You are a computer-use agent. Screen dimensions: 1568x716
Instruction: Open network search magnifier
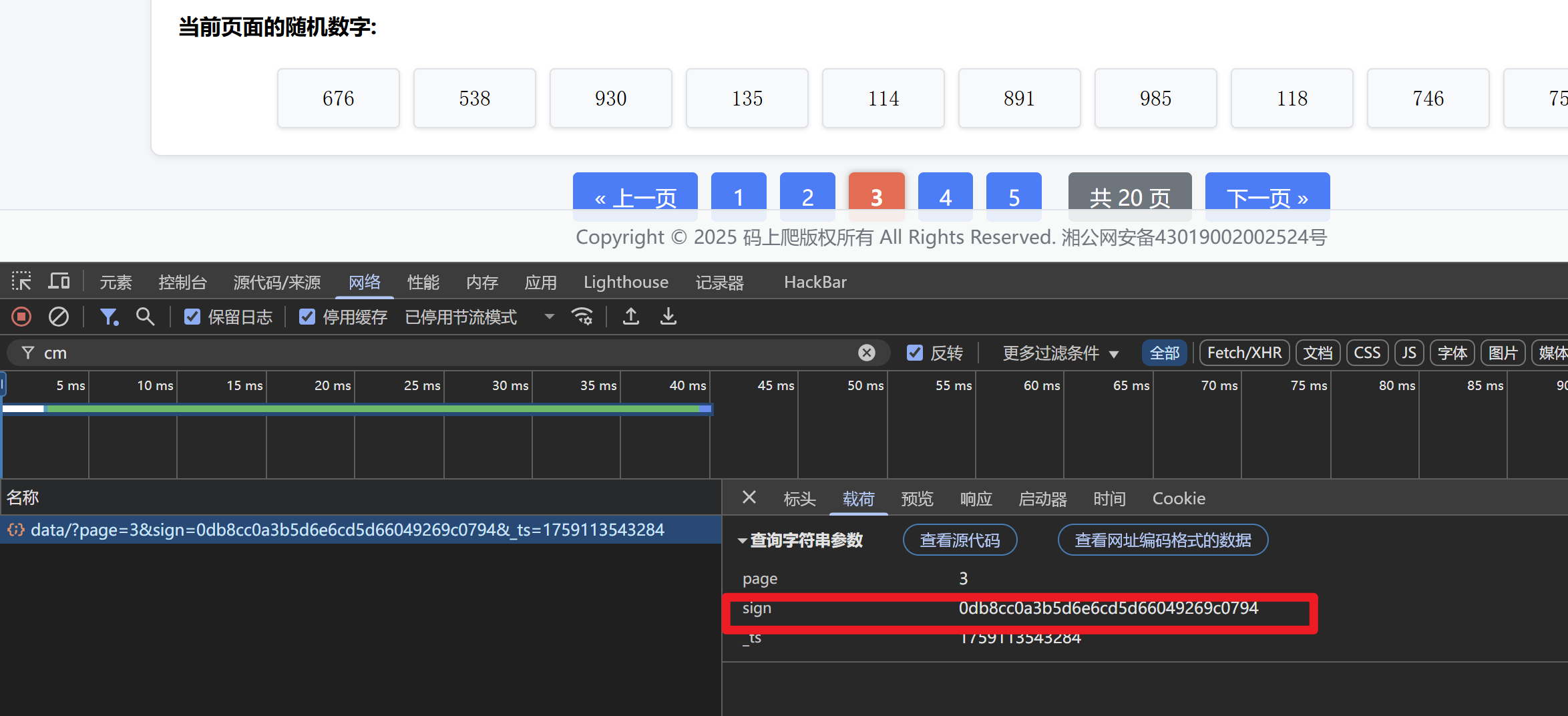tap(145, 317)
